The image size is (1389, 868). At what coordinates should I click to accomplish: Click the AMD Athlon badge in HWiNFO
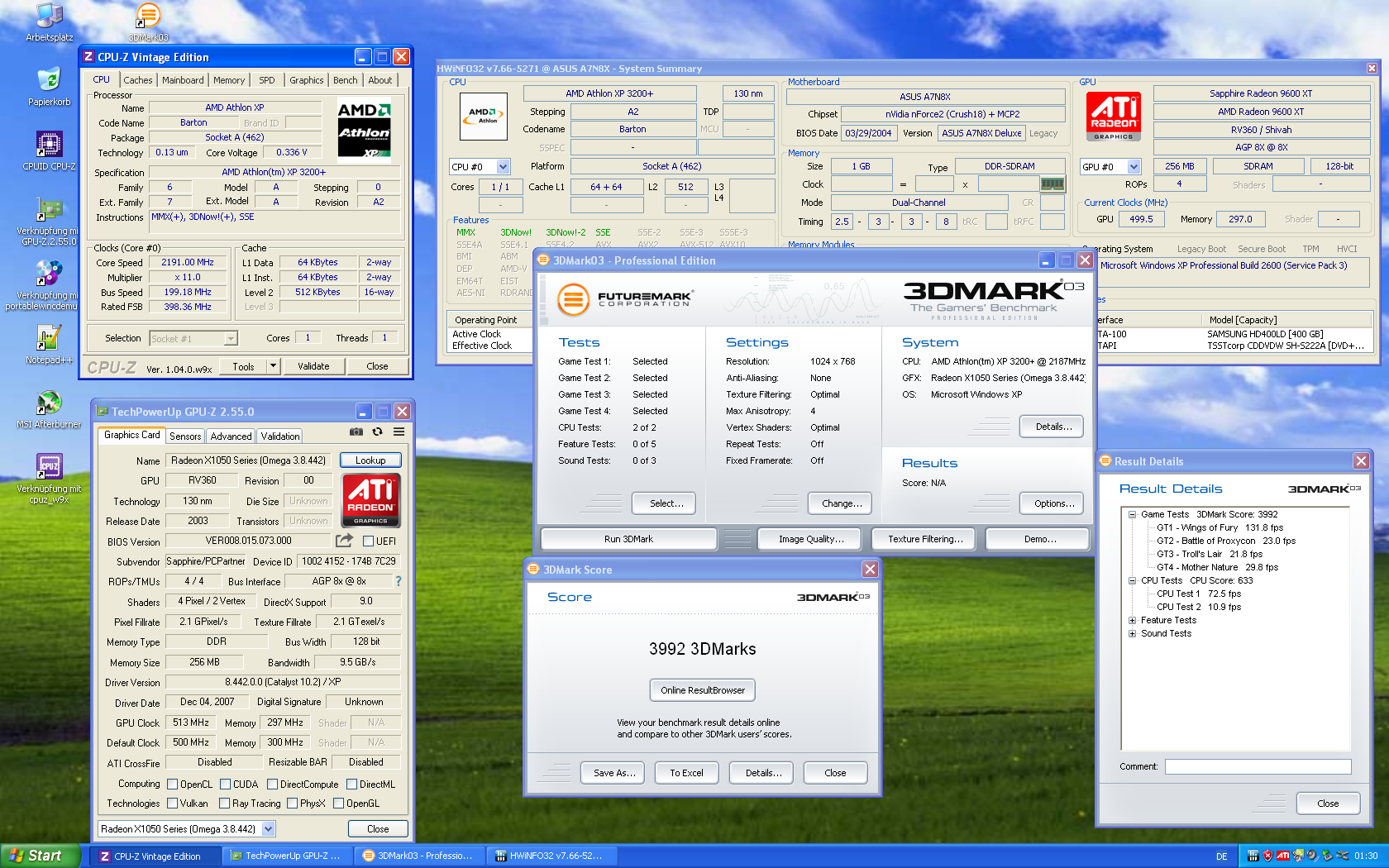[x=484, y=117]
